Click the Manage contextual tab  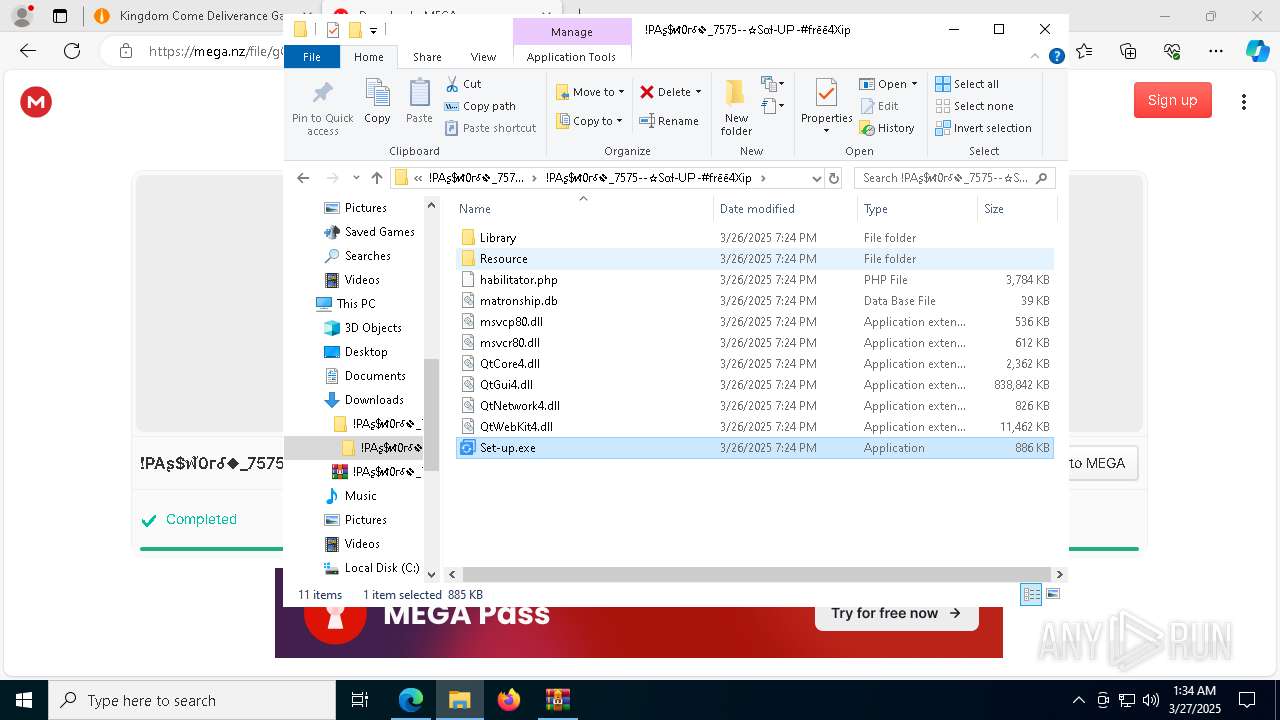[572, 32]
